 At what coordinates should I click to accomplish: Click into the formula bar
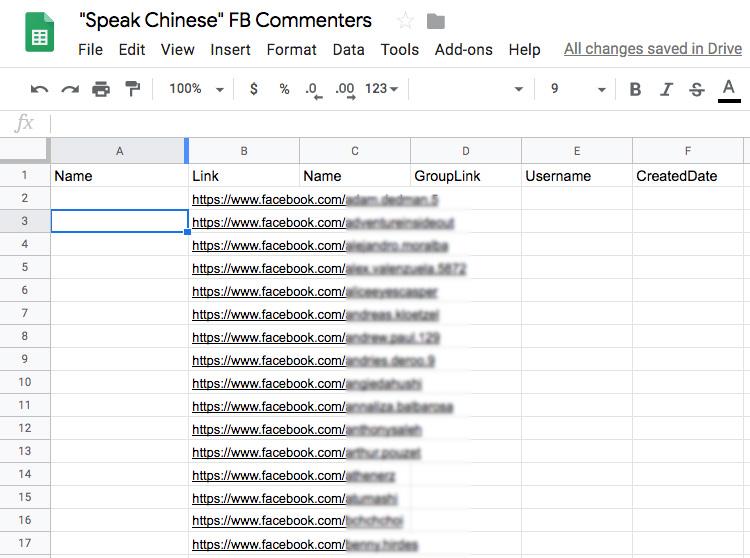pos(400,123)
